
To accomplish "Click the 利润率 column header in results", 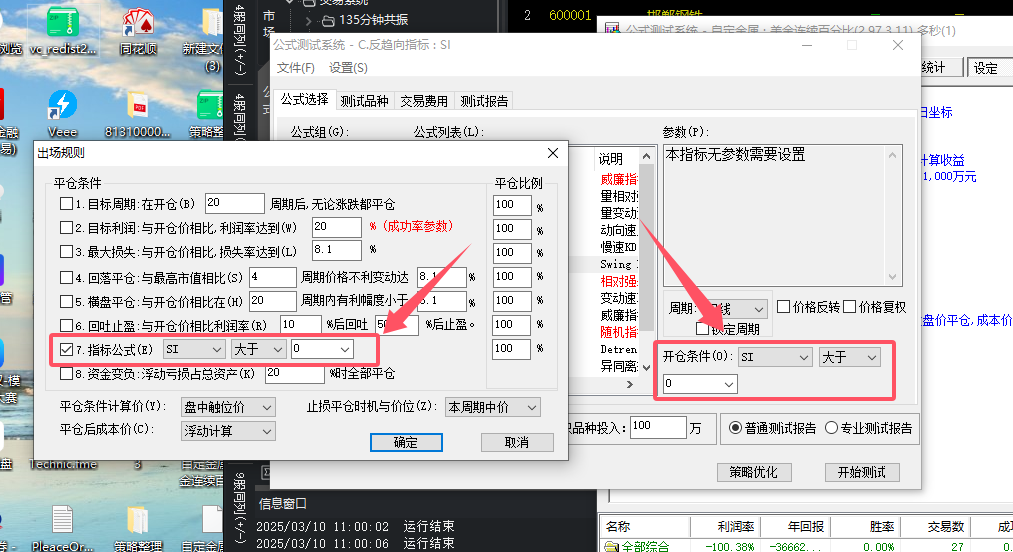I will [x=725, y=527].
